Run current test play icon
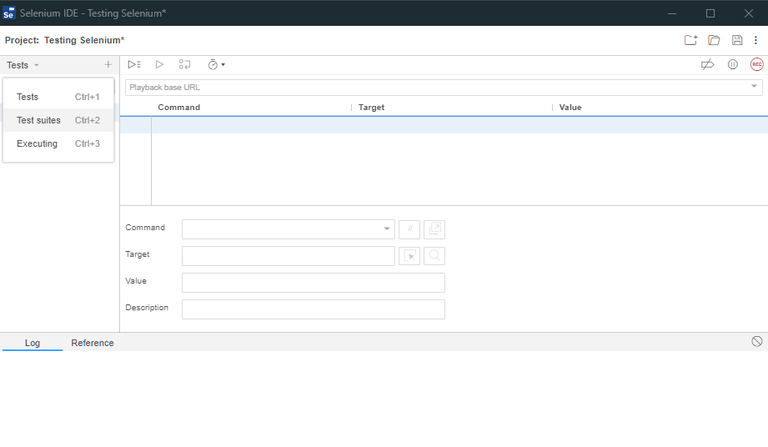Viewport: 768px width, 447px height. point(159,65)
